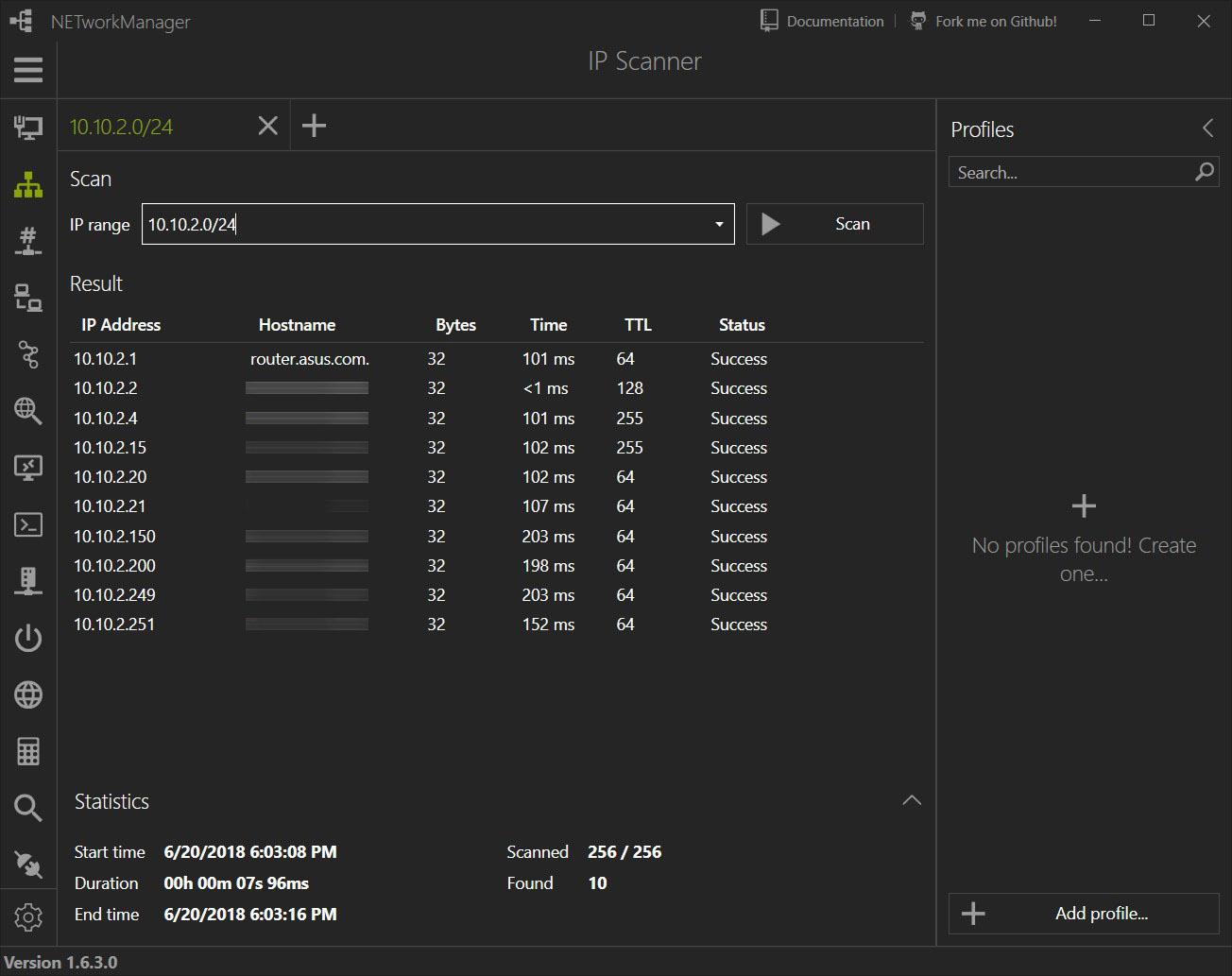Click the Add profile button
The image size is (1232, 976).
pyautogui.click(x=1084, y=914)
